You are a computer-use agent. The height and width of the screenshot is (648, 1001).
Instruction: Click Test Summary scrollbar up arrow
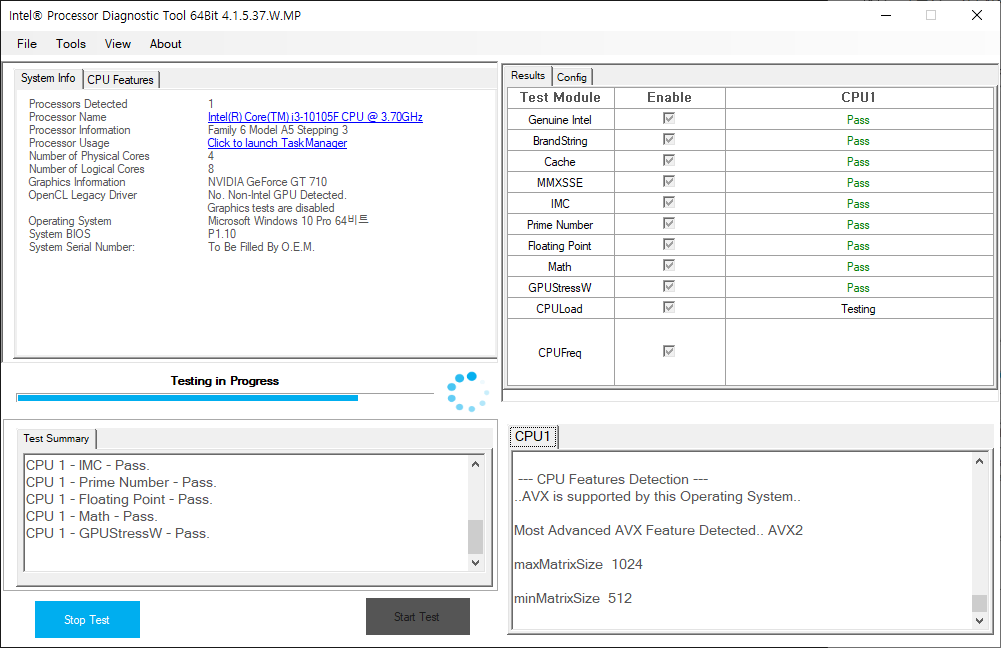[475, 464]
